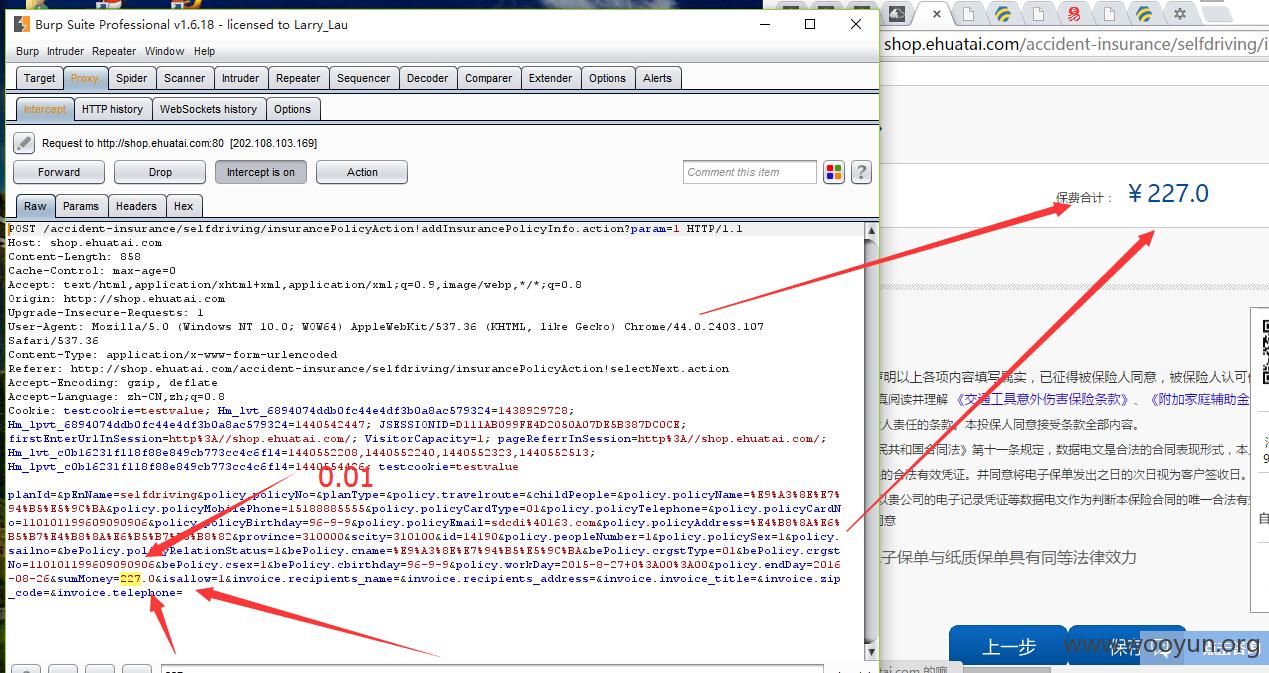The image size is (1269, 673).
Task: Switch to the Repeater tab
Action: click(298, 78)
